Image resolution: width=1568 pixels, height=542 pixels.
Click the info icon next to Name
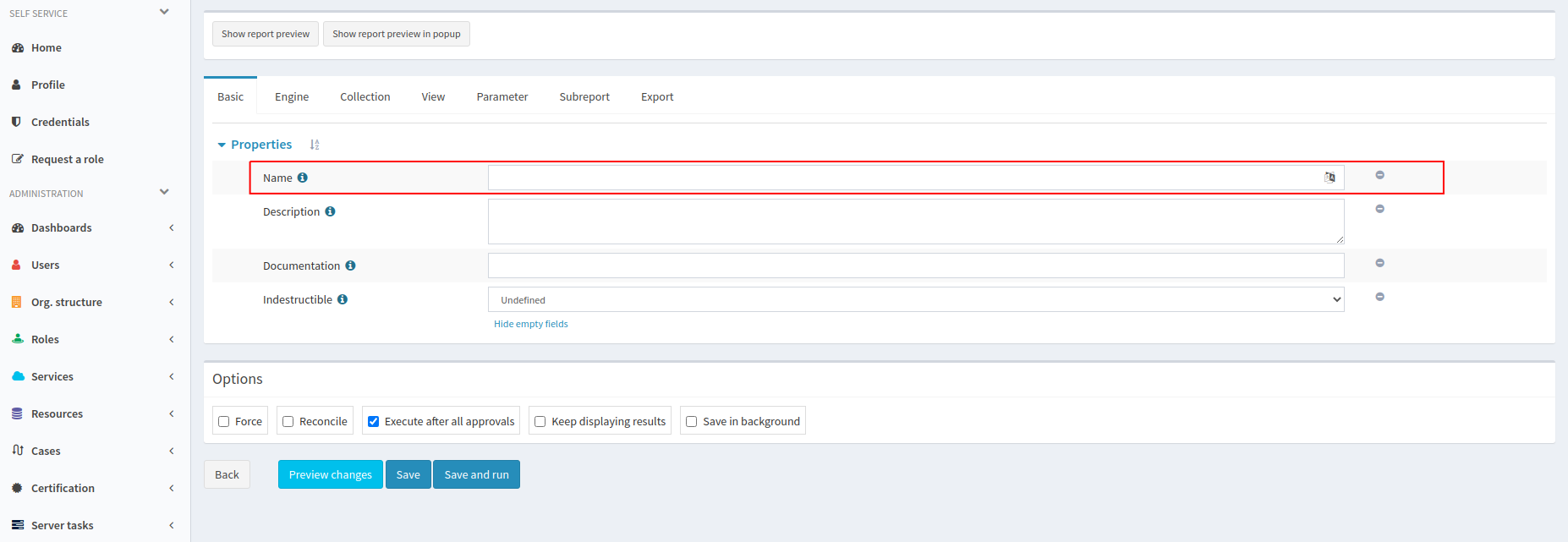[x=302, y=178]
